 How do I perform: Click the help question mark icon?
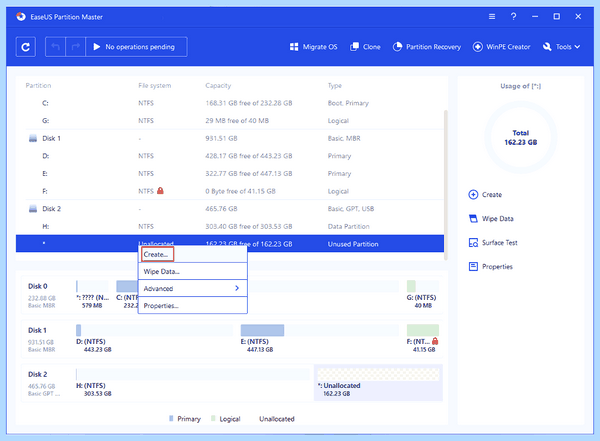tap(514, 16)
